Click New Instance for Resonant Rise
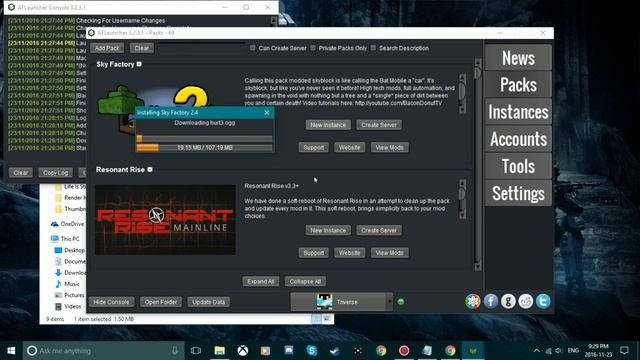 point(328,230)
